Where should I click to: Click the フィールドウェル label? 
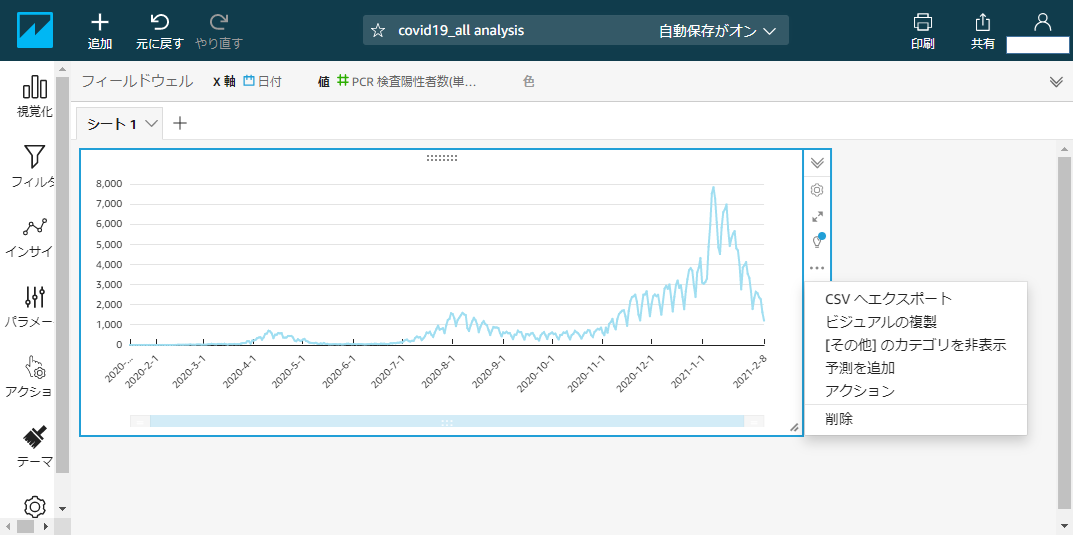[x=137, y=81]
